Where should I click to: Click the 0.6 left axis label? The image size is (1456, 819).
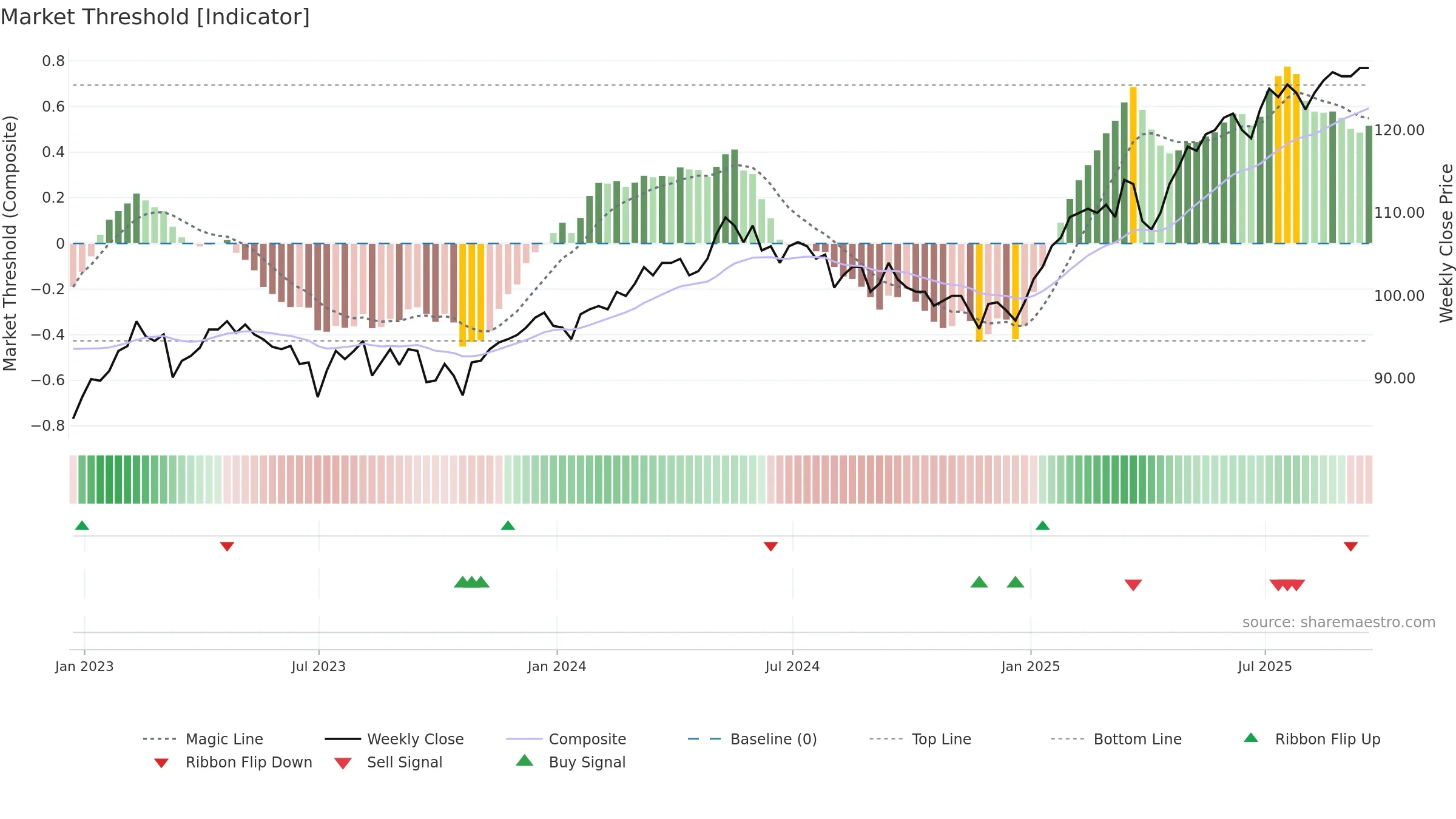53,106
